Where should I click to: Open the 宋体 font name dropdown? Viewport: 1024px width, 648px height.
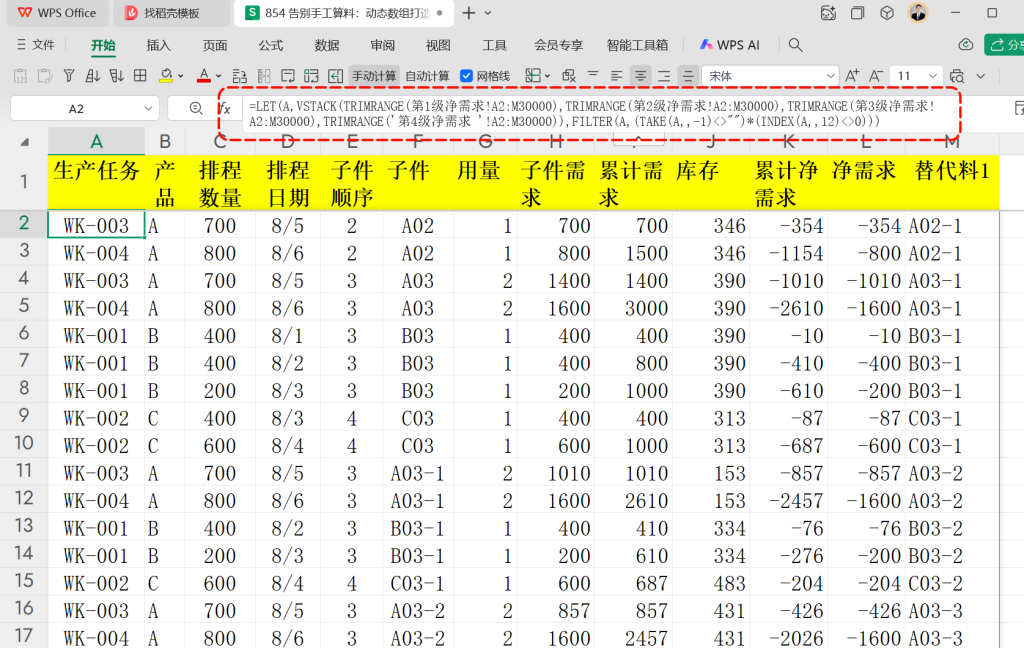tap(831, 76)
